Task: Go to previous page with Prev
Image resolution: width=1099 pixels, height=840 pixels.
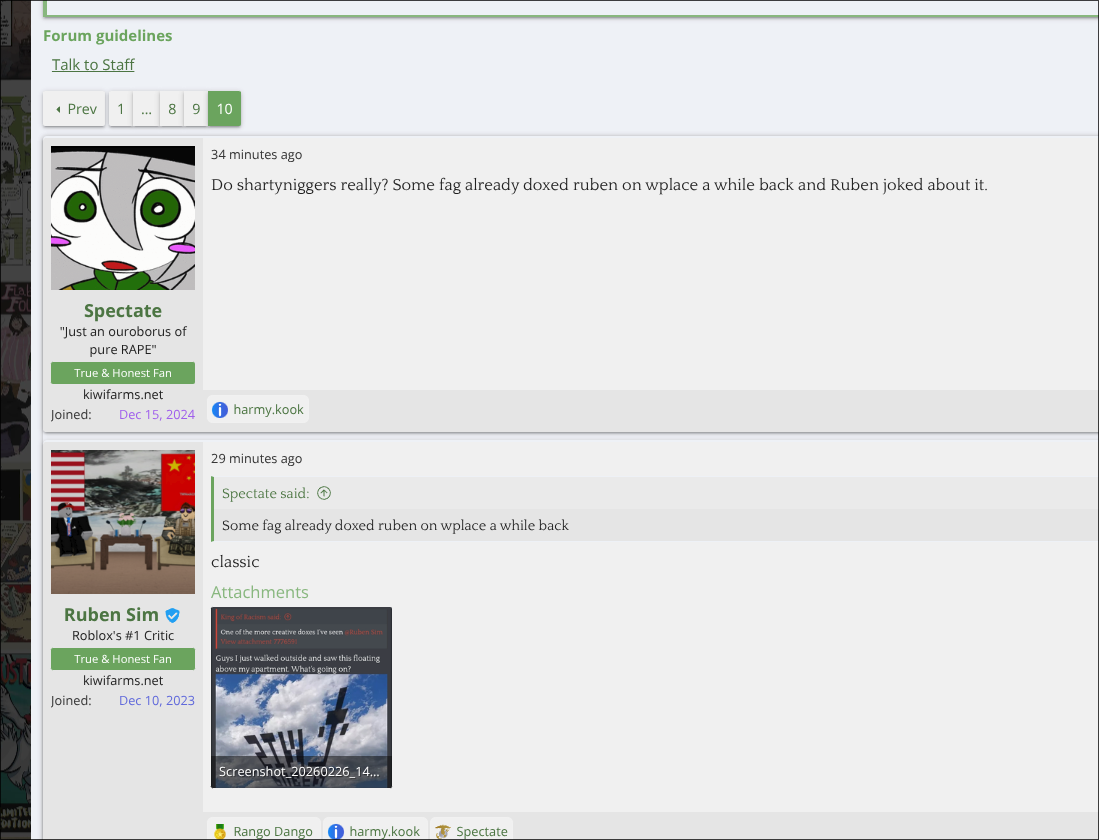Action: click(74, 109)
